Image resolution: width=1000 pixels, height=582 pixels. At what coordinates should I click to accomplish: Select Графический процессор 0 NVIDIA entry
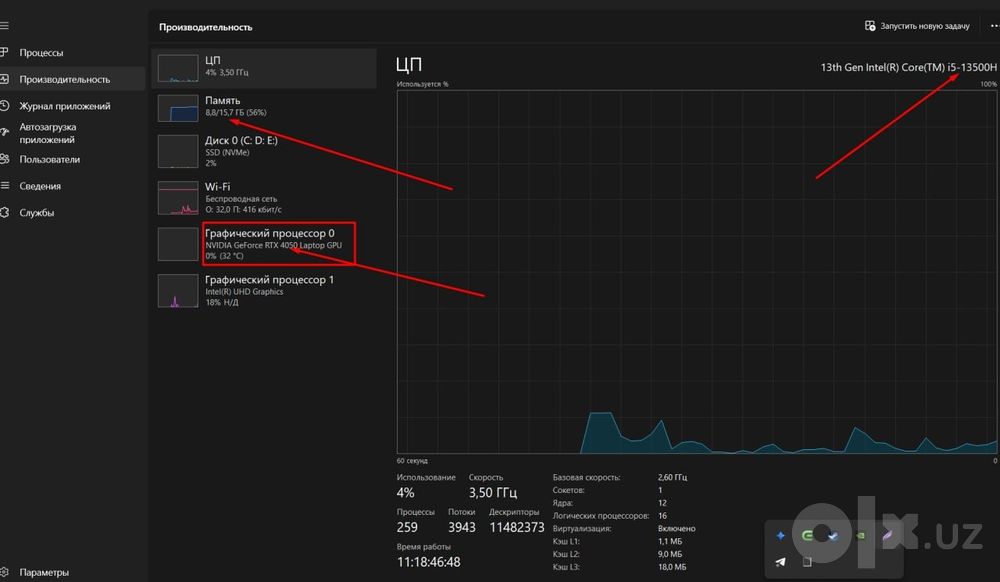(264, 244)
